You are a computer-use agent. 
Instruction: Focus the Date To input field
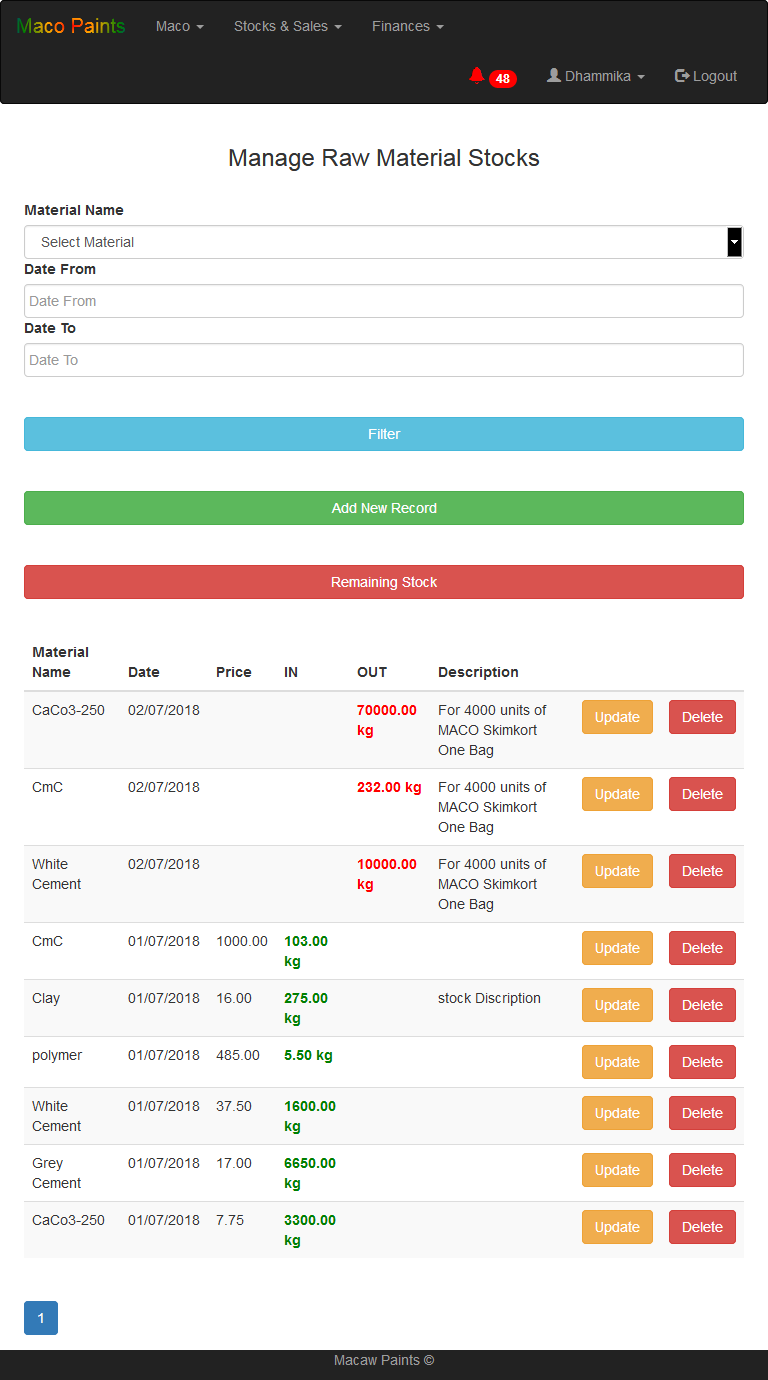click(384, 360)
